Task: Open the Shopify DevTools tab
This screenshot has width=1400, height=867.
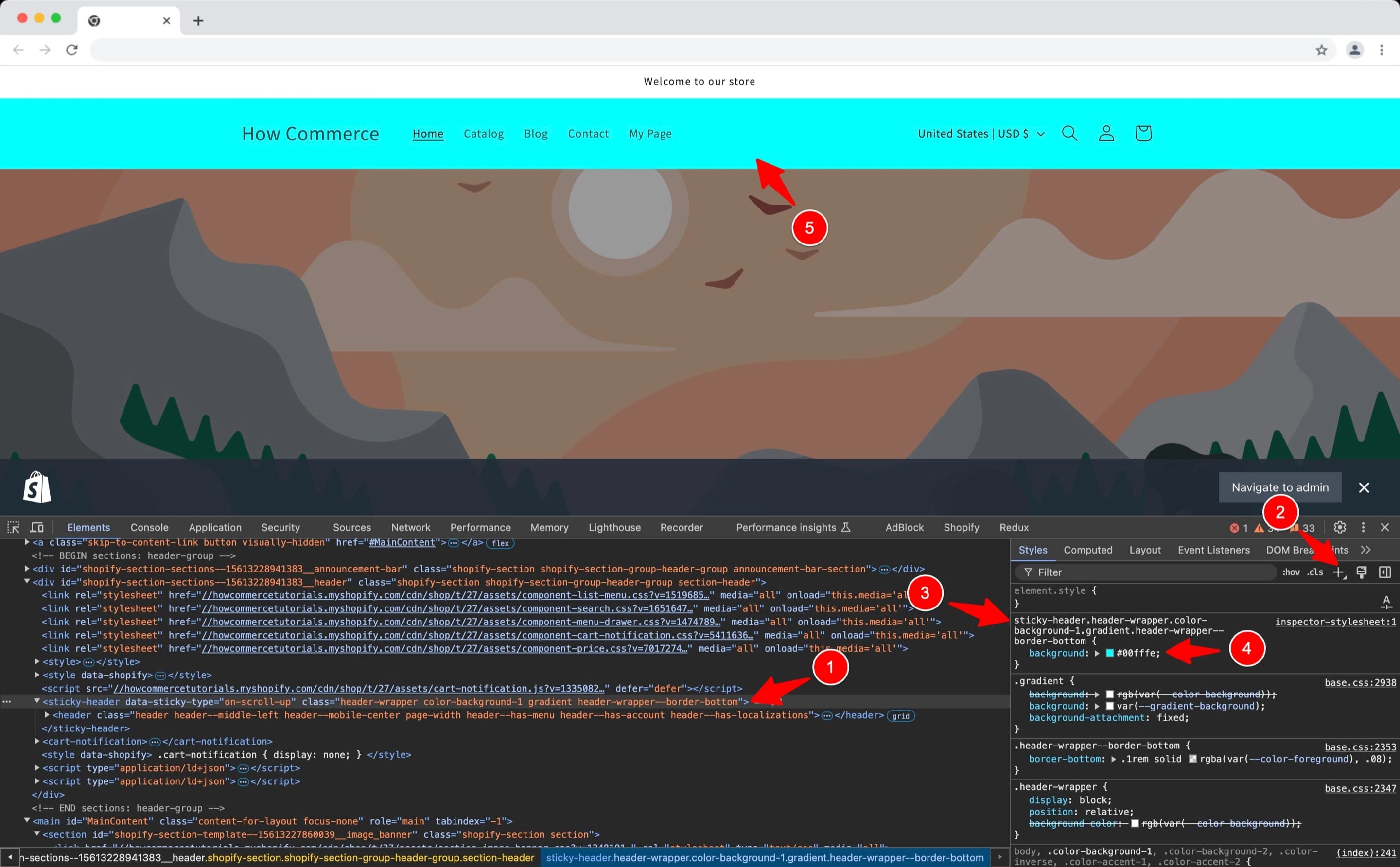Action: 961,528
